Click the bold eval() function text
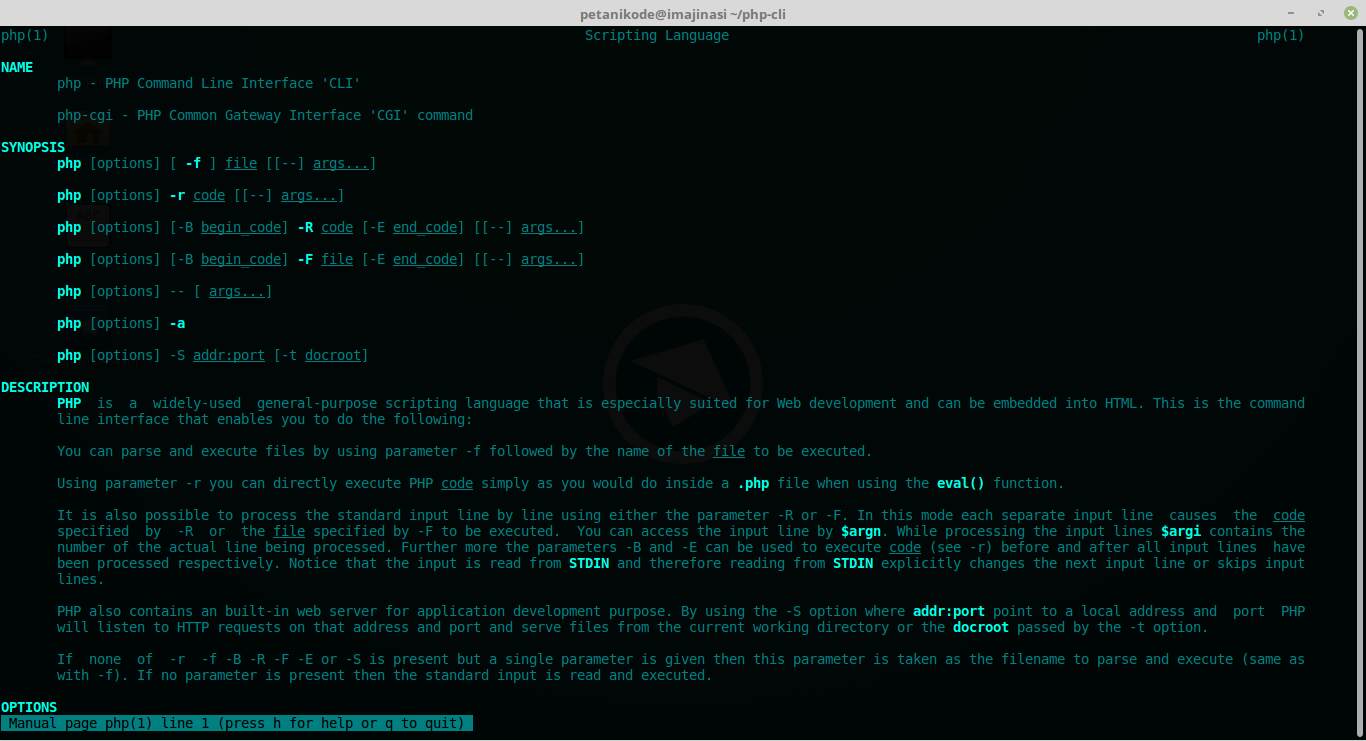The height and width of the screenshot is (741, 1366). click(961, 483)
